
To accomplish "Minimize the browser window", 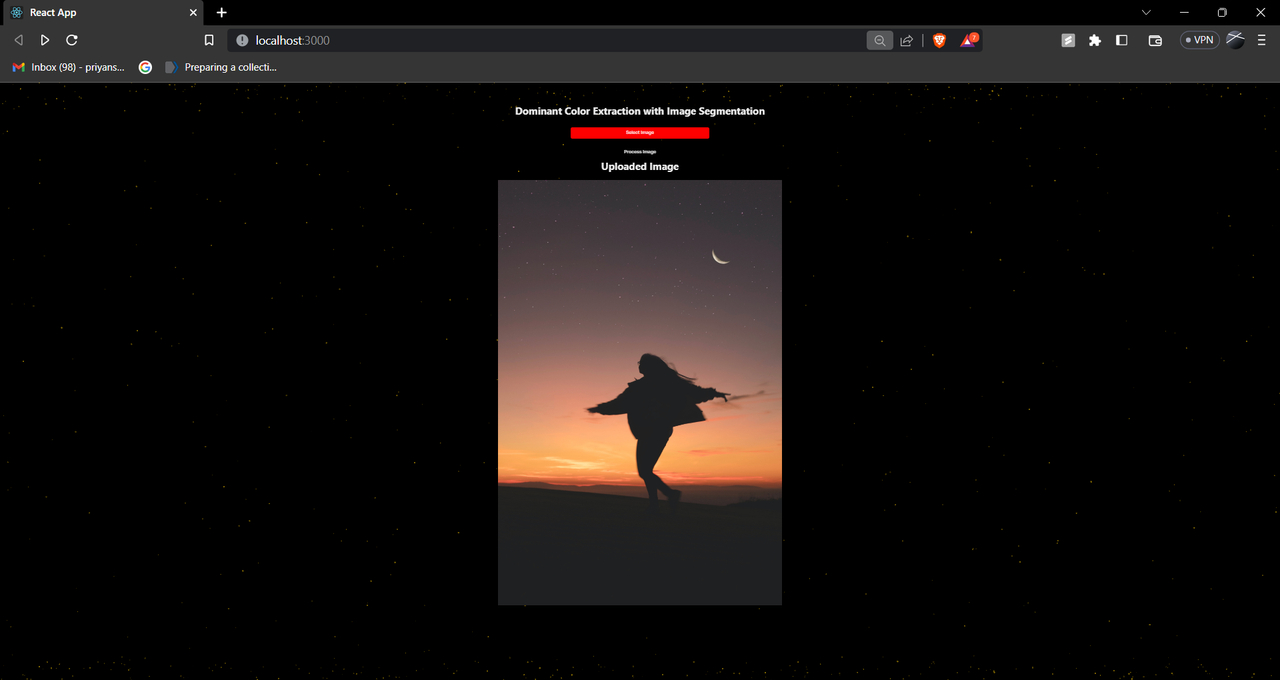I will (x=1184, y=12).
